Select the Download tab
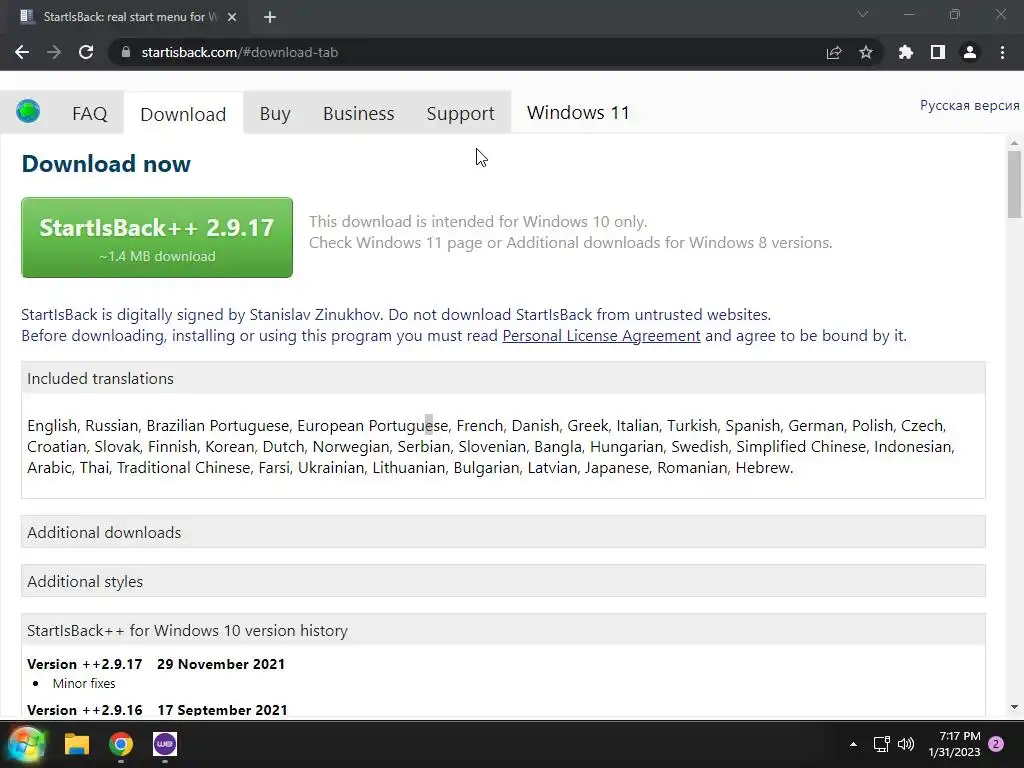 (x=183, y=114)
